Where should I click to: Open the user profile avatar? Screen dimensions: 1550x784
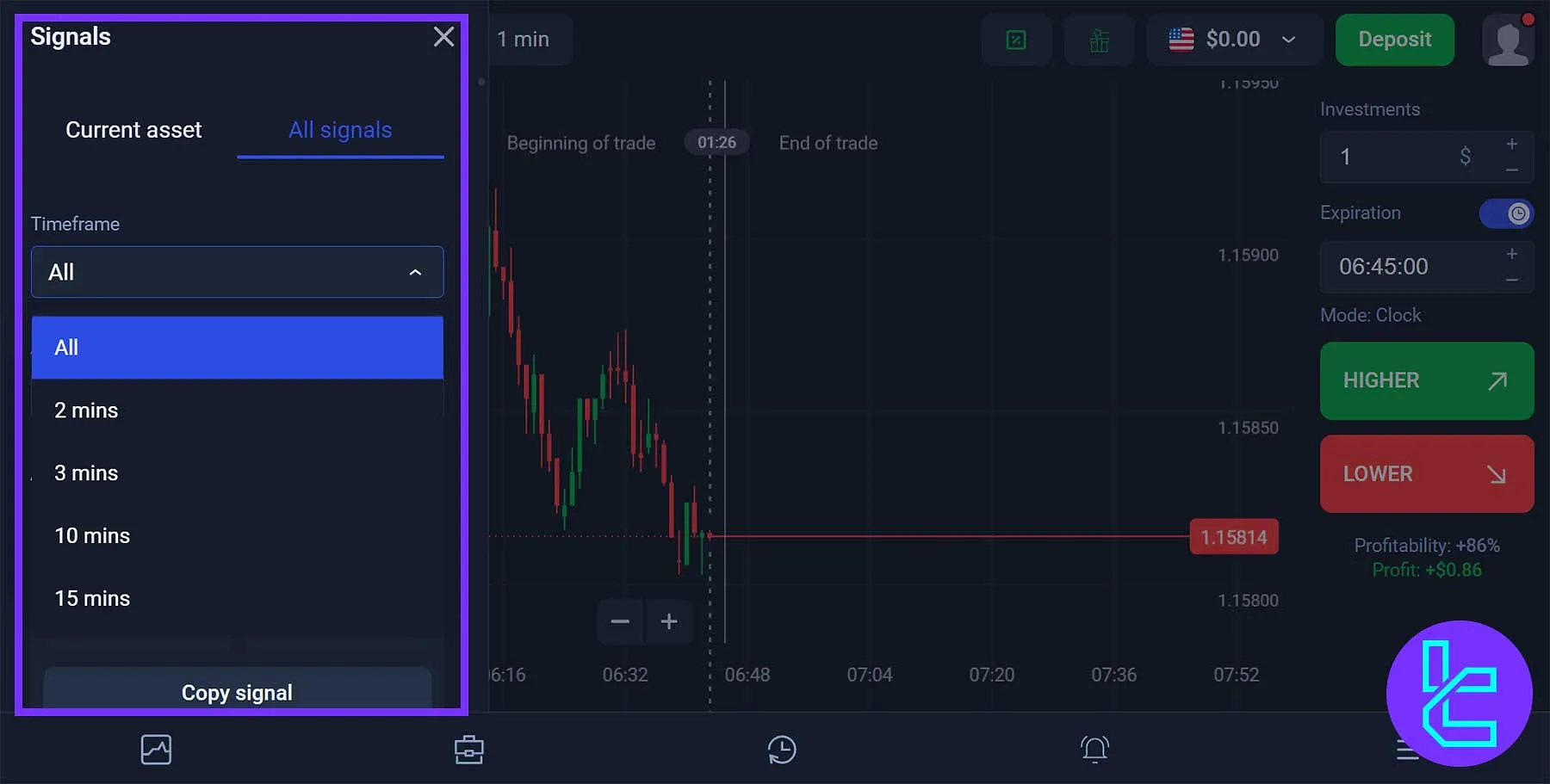(1508, 40)
